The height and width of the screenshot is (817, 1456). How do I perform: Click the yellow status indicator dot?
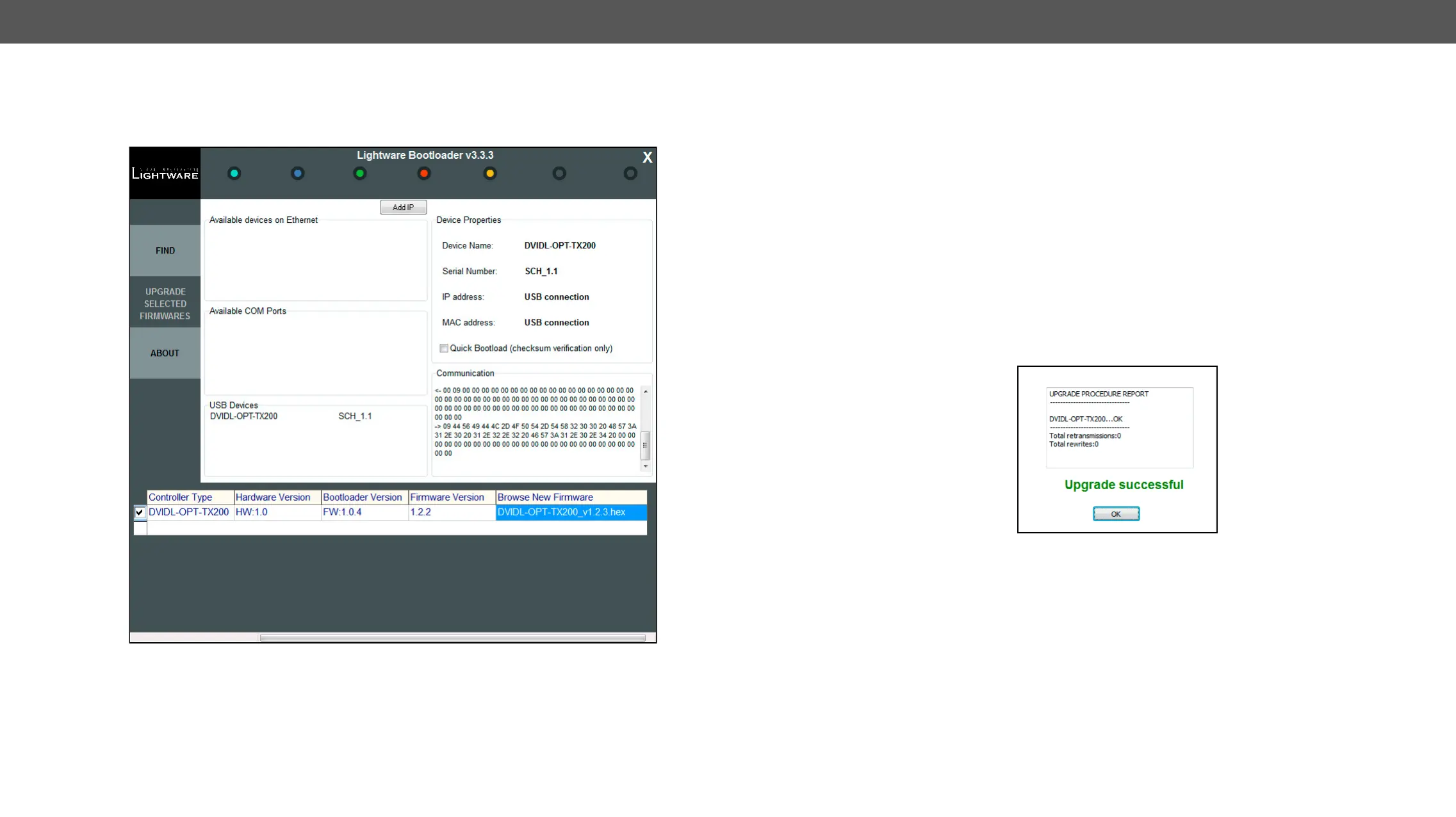tap(490, 174)
